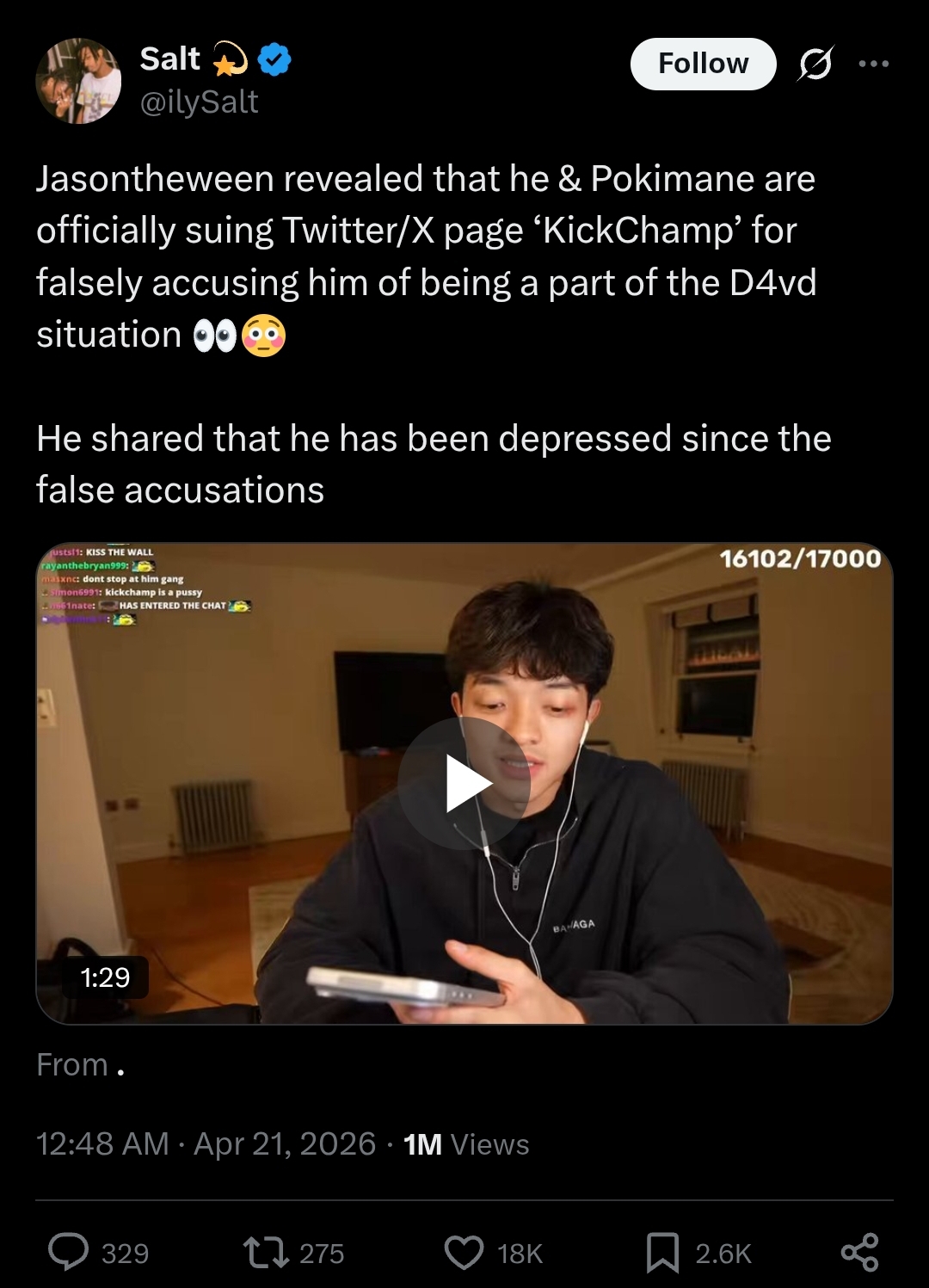Click the reply speech bubble icon
Screen dimensions: 929x1288
(68, 1252)
